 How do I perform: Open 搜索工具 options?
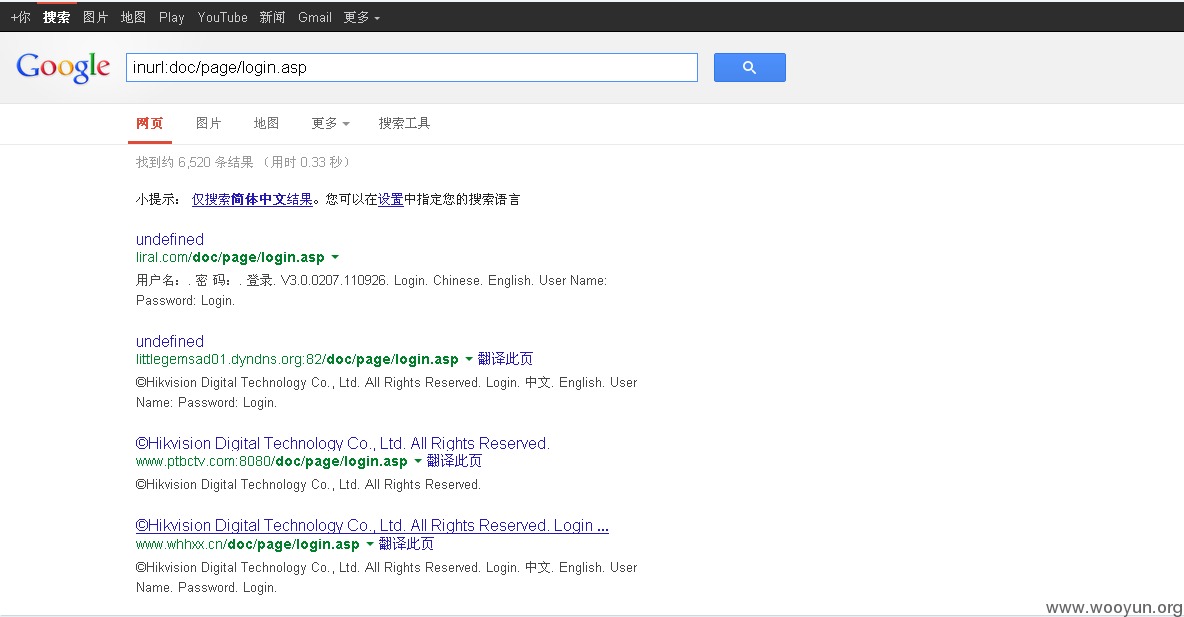click(404, 123)
